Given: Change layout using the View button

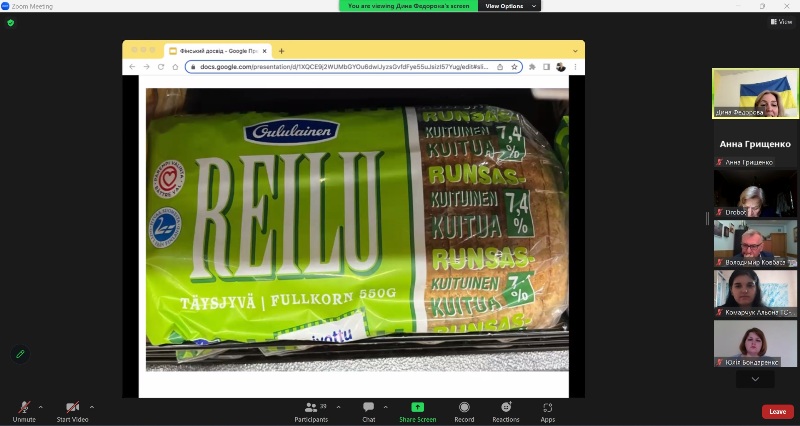Looking at the screenshot, I should [x=781, y=21].
